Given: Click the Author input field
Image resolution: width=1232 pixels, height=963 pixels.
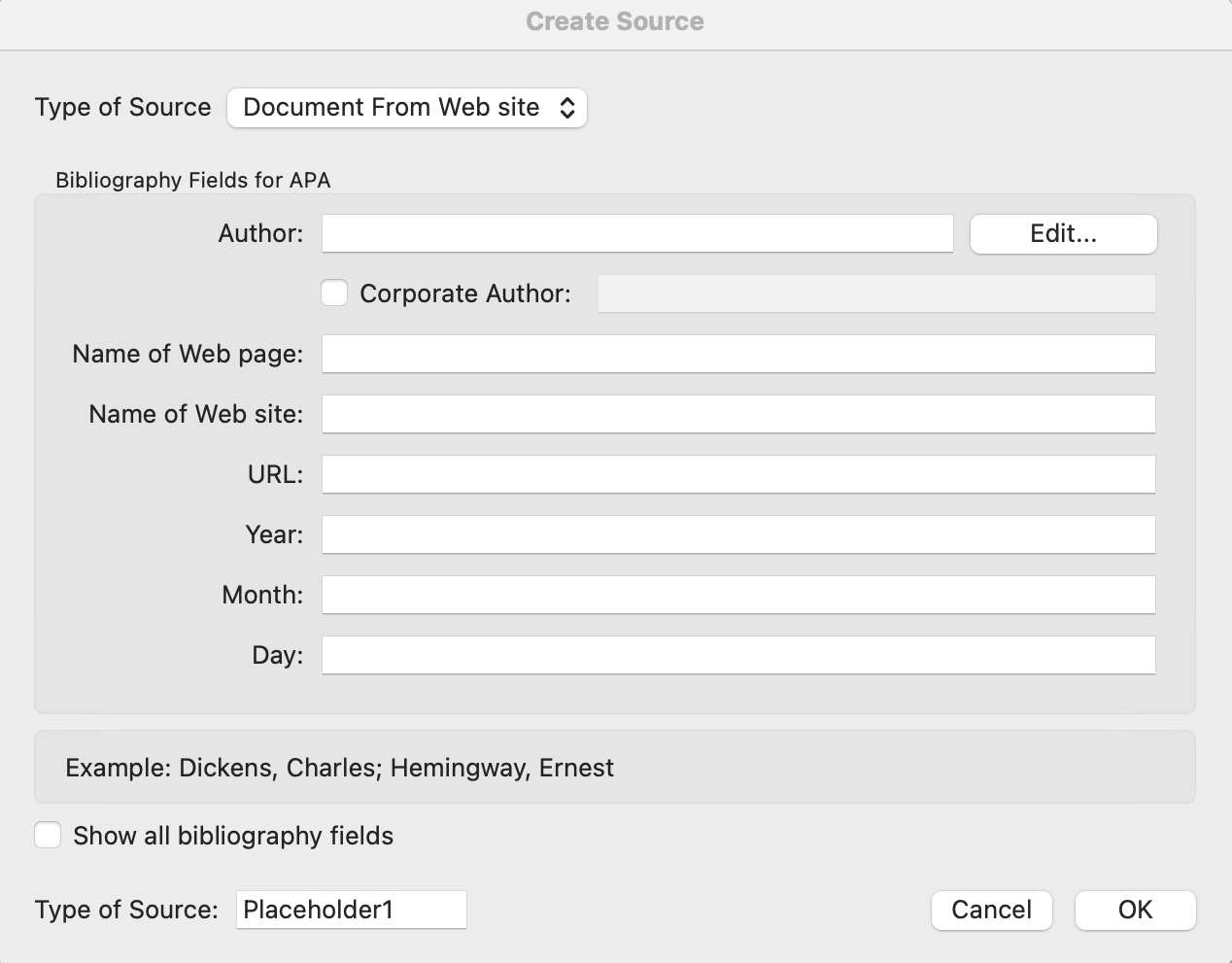Looking at the screenshot, I should coord(637,234).
